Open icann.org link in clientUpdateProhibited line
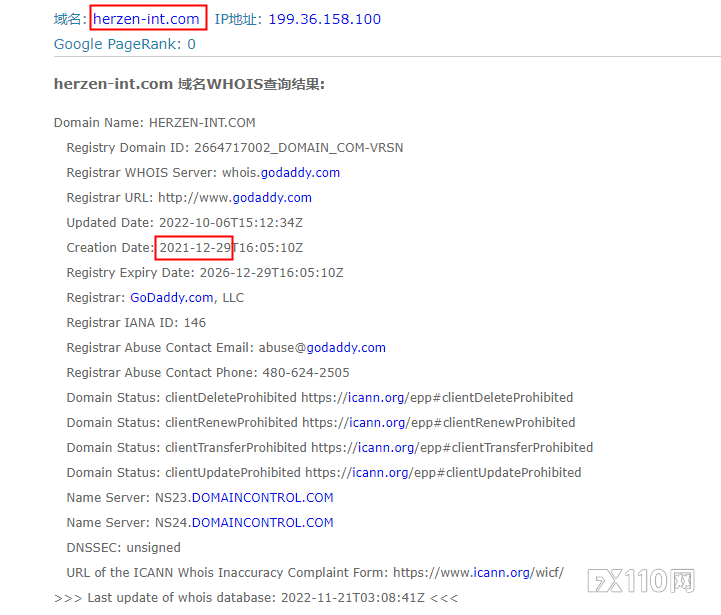 click(380, 472)
